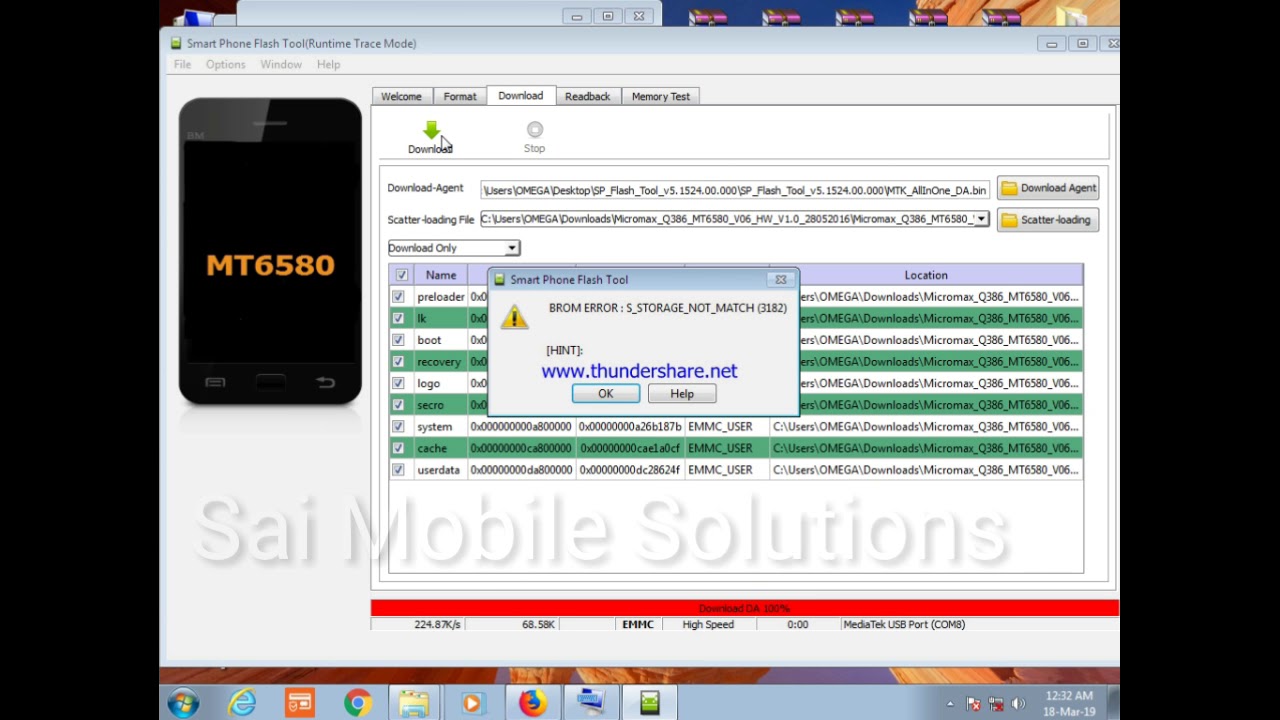This screenshot has height=720, width=1280.
Task: Uncheck the boot partition checkbox
Action: click(x=398, y=340)
